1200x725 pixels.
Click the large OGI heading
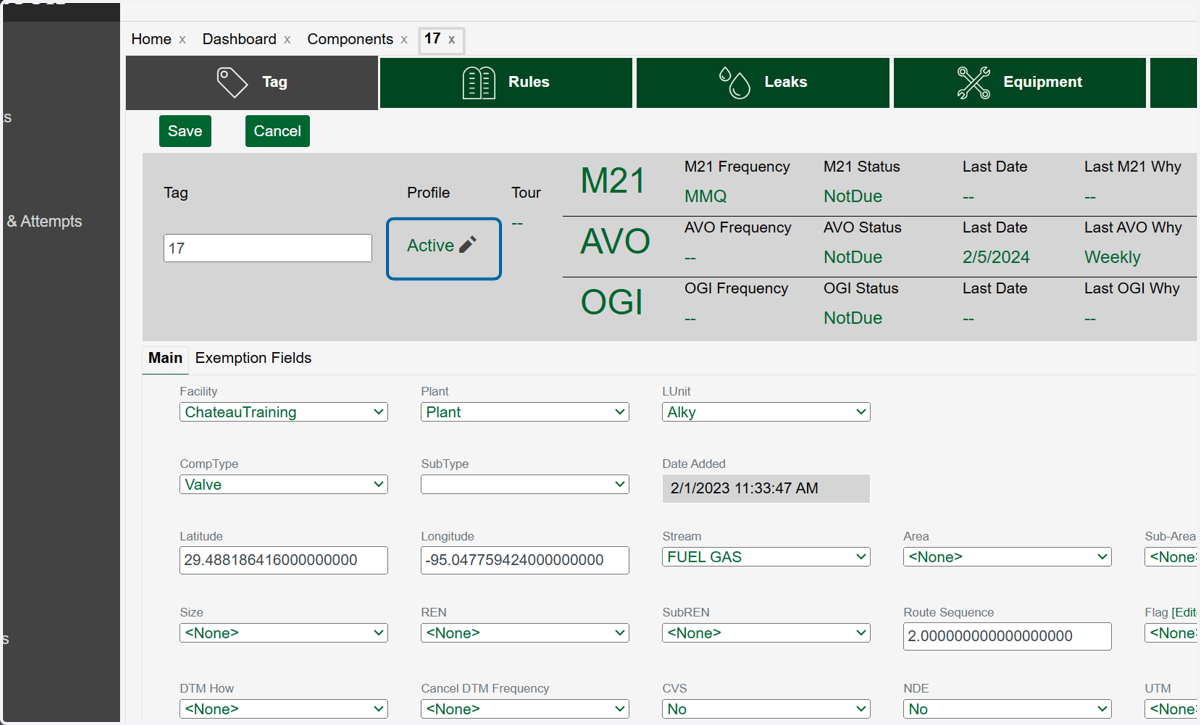[x=612, y=302]
